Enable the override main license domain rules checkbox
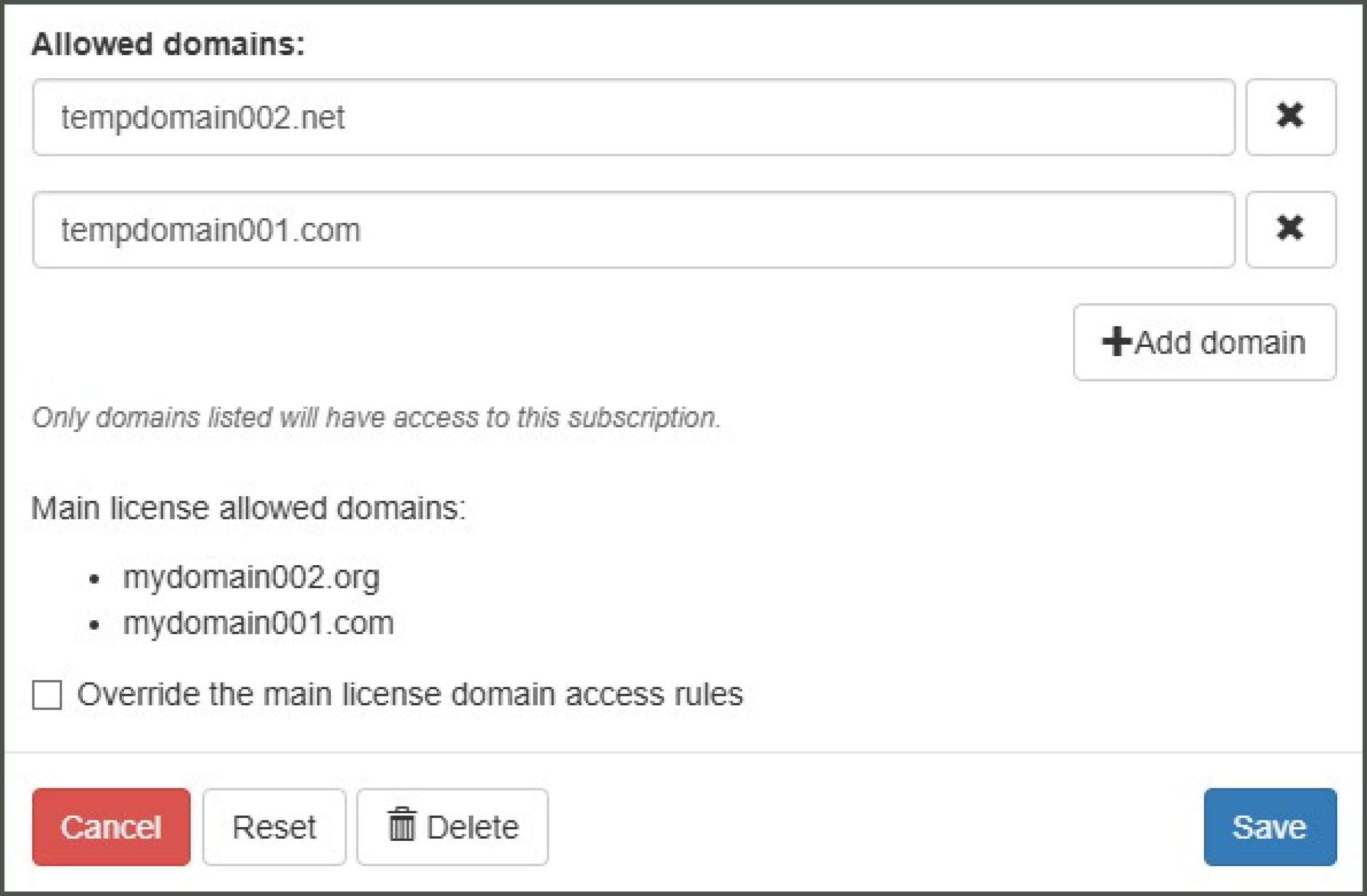1367x896 pixels. [47, 695]
